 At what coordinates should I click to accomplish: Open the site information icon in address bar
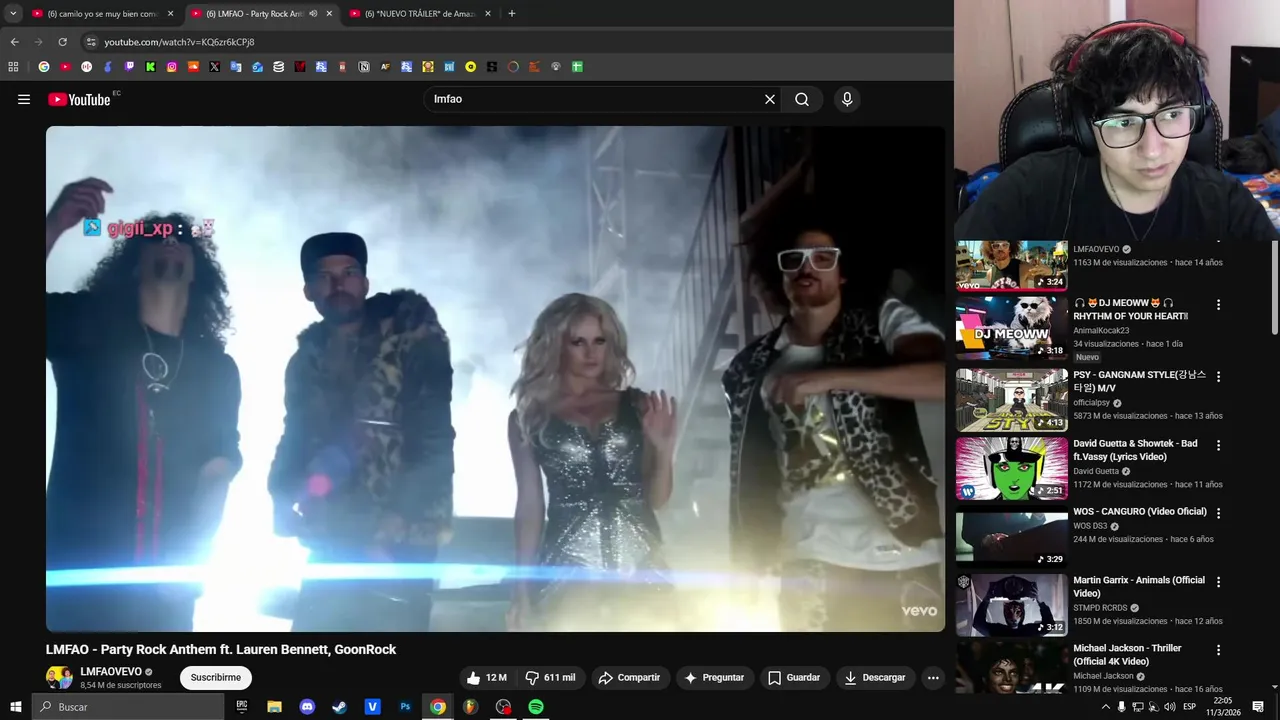click(91, 42)
